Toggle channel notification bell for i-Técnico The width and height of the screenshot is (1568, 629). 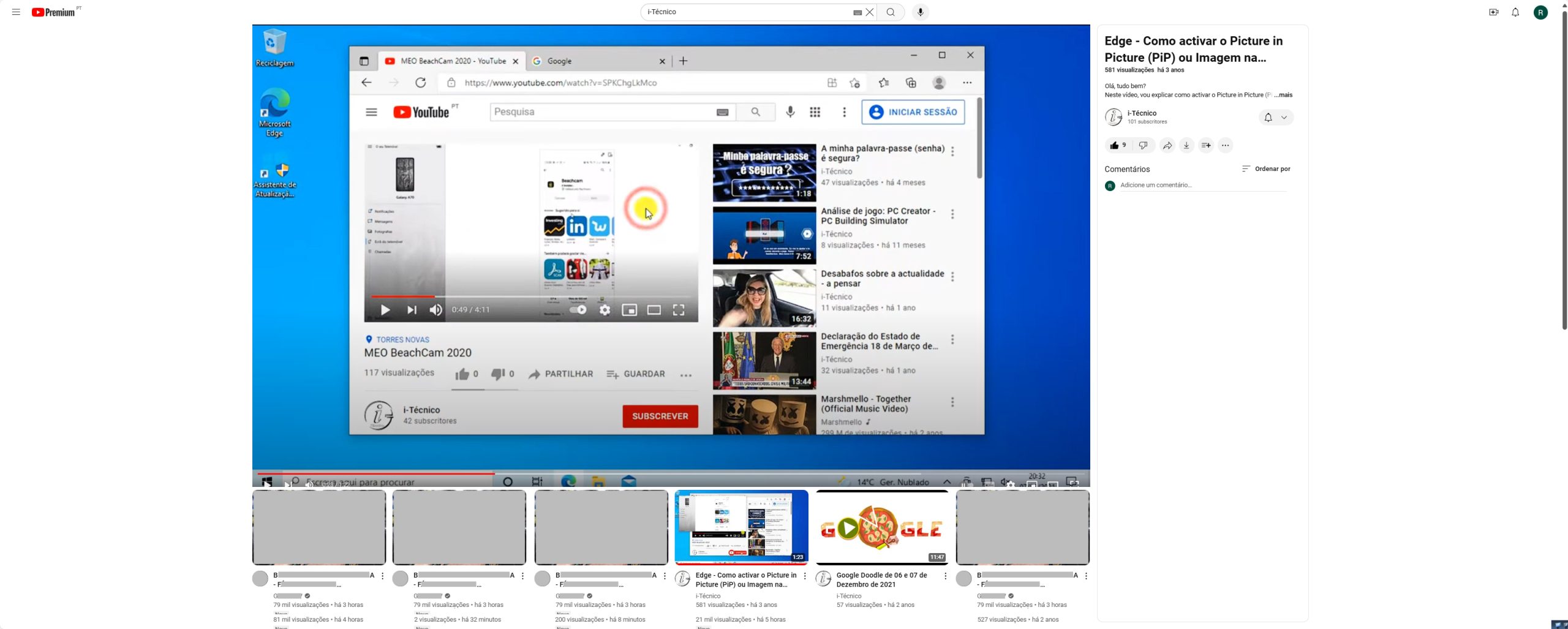[x=1268, y=117]
